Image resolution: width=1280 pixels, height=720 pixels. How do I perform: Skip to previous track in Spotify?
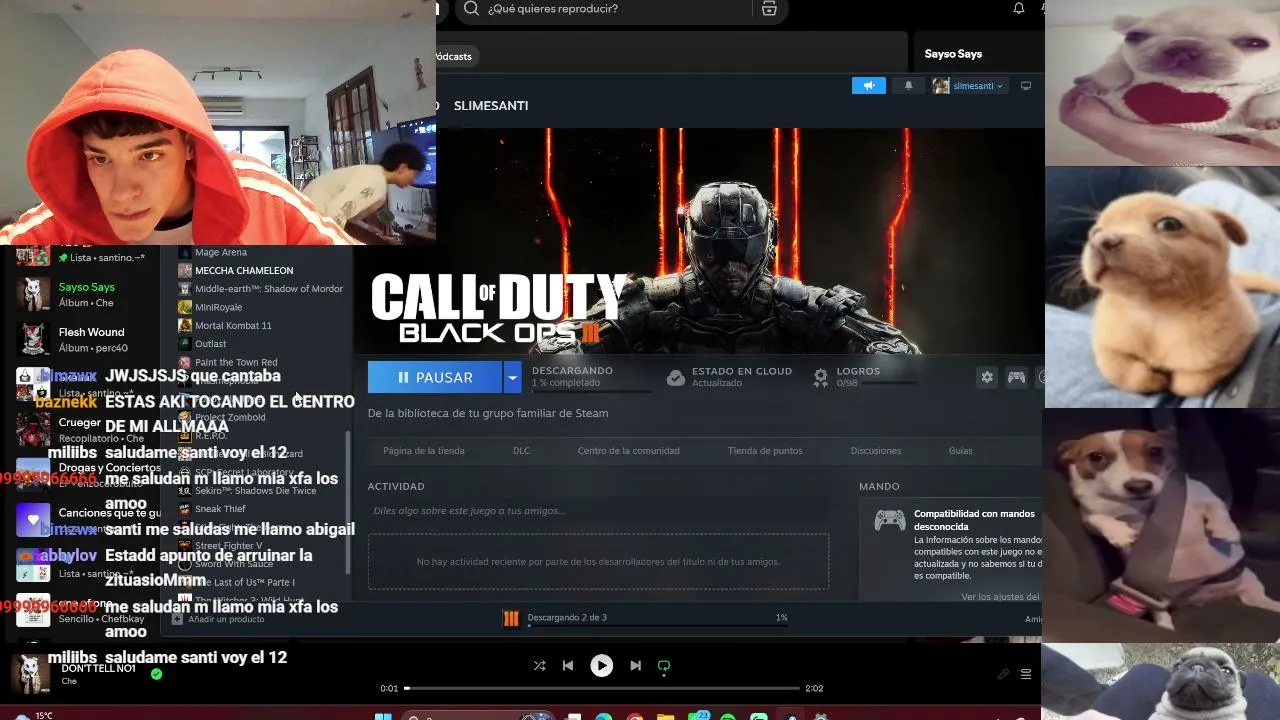568,665
